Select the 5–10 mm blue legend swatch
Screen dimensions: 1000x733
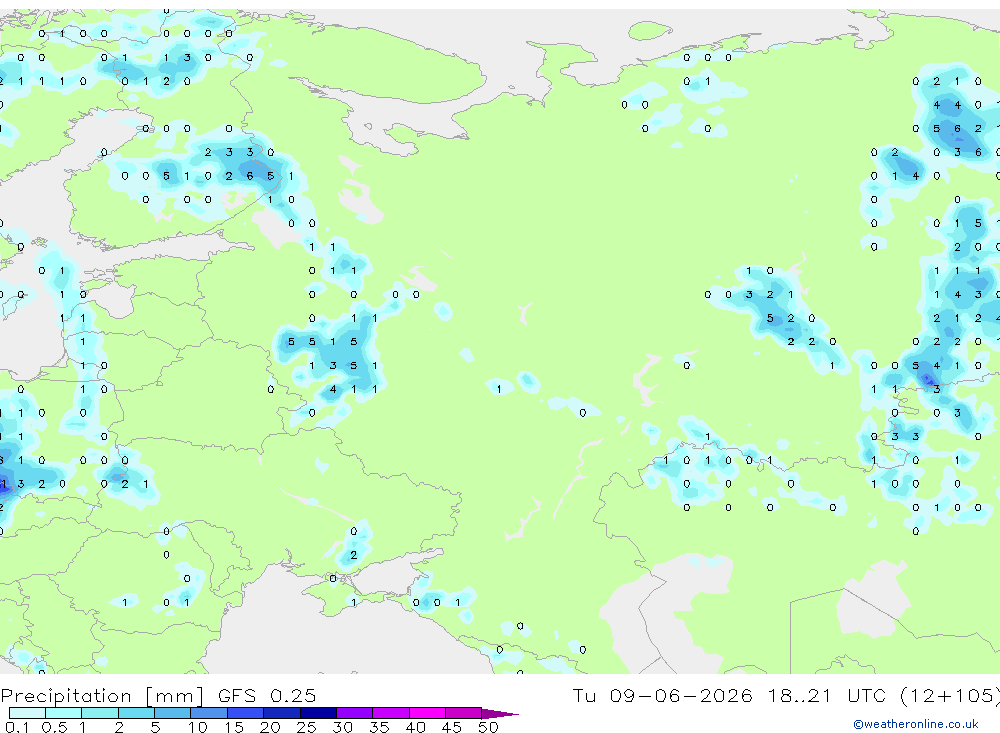click(173, 713)
